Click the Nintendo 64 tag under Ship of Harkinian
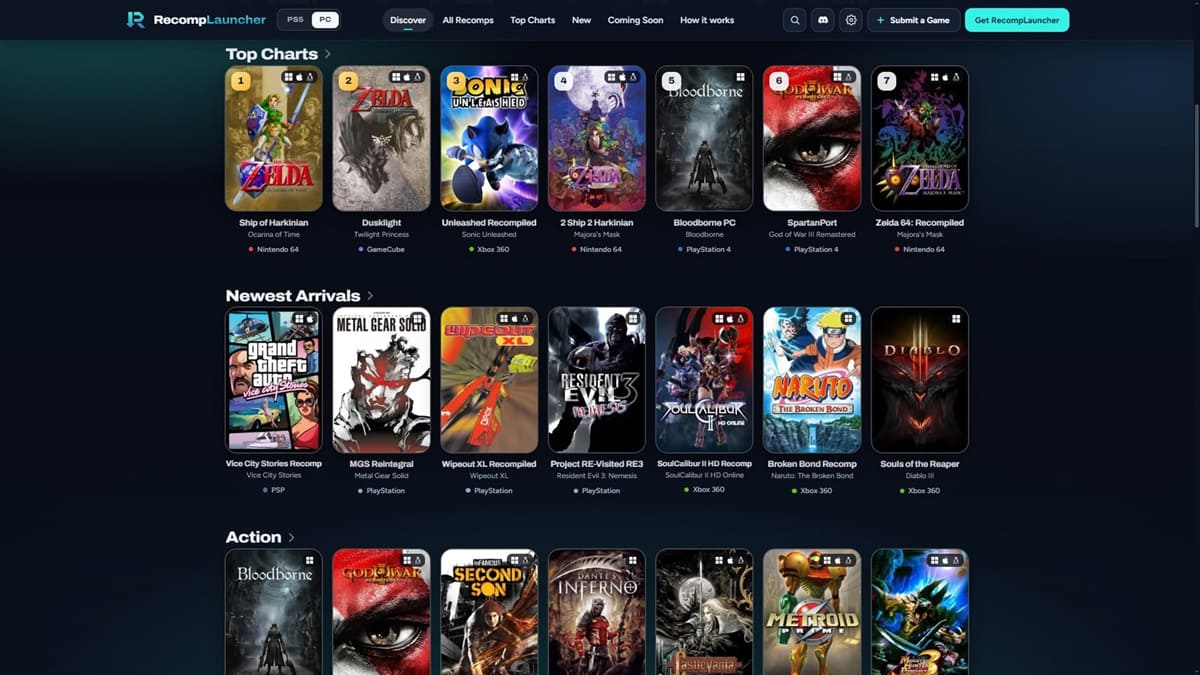 pos(274,249)
